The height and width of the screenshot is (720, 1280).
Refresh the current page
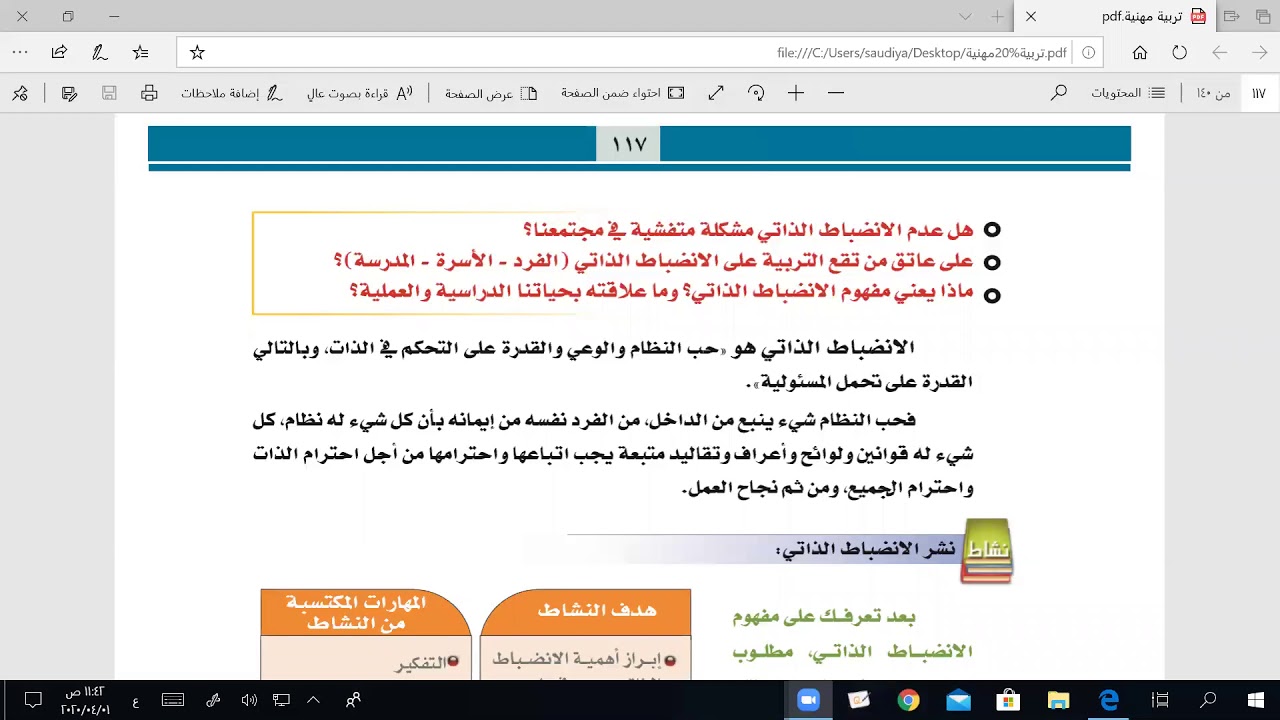(x=1180, y=52)
